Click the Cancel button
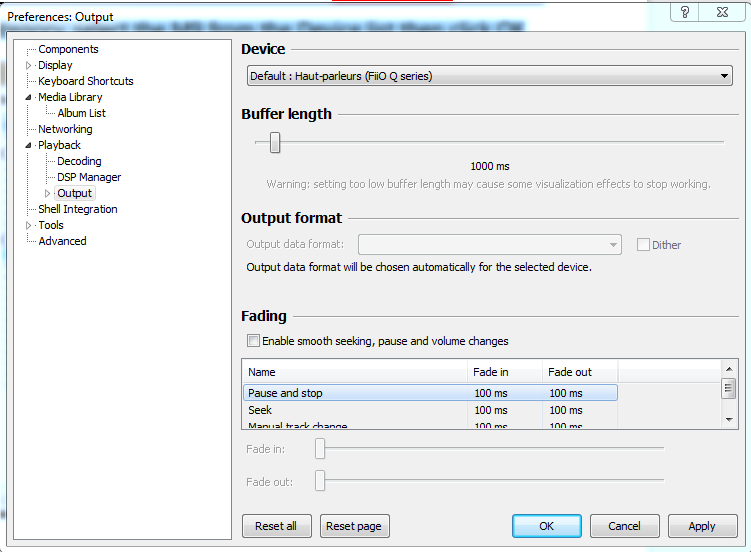 [x=624, y=526]
